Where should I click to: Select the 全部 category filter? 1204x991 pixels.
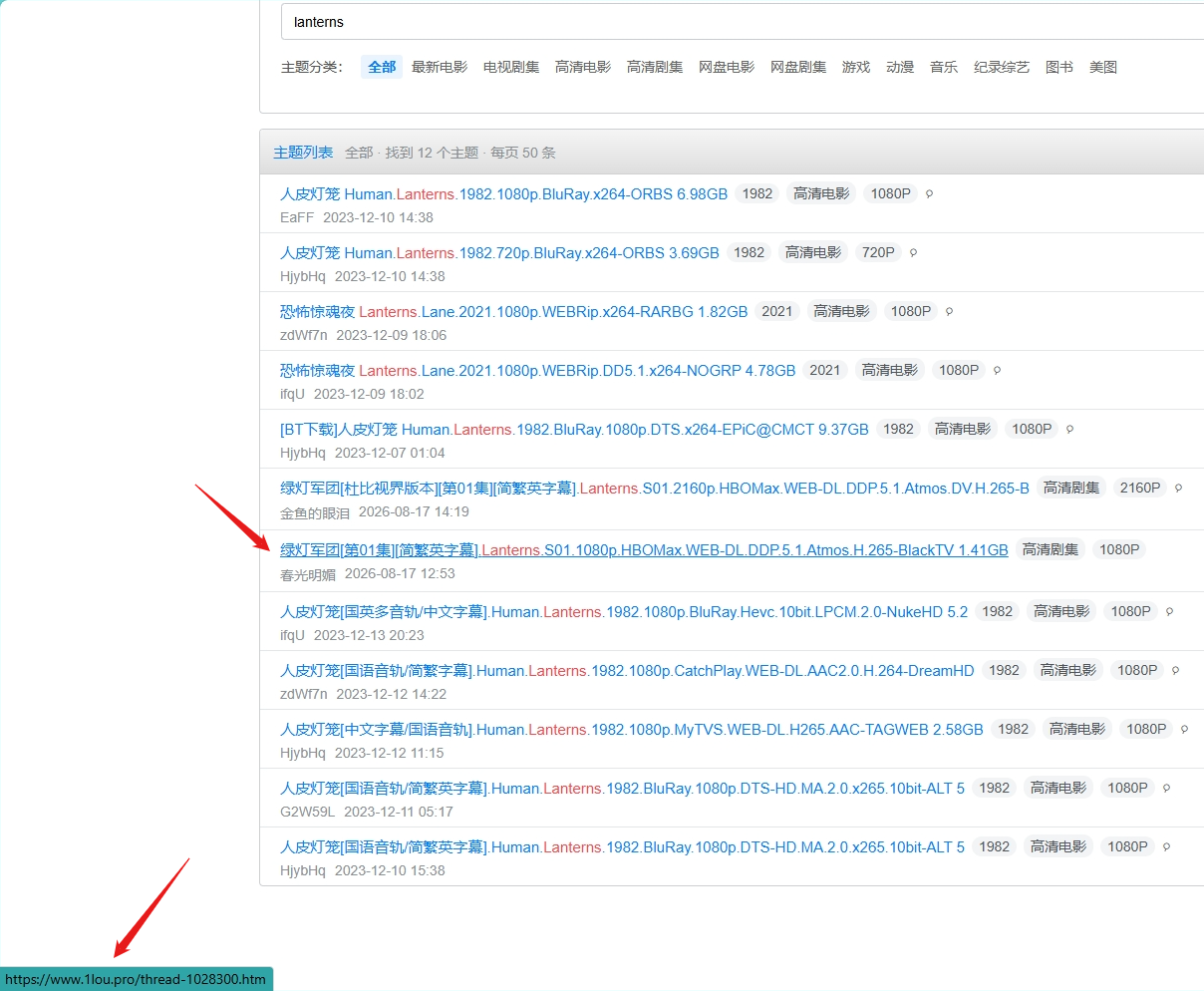[x=382, y=67]
